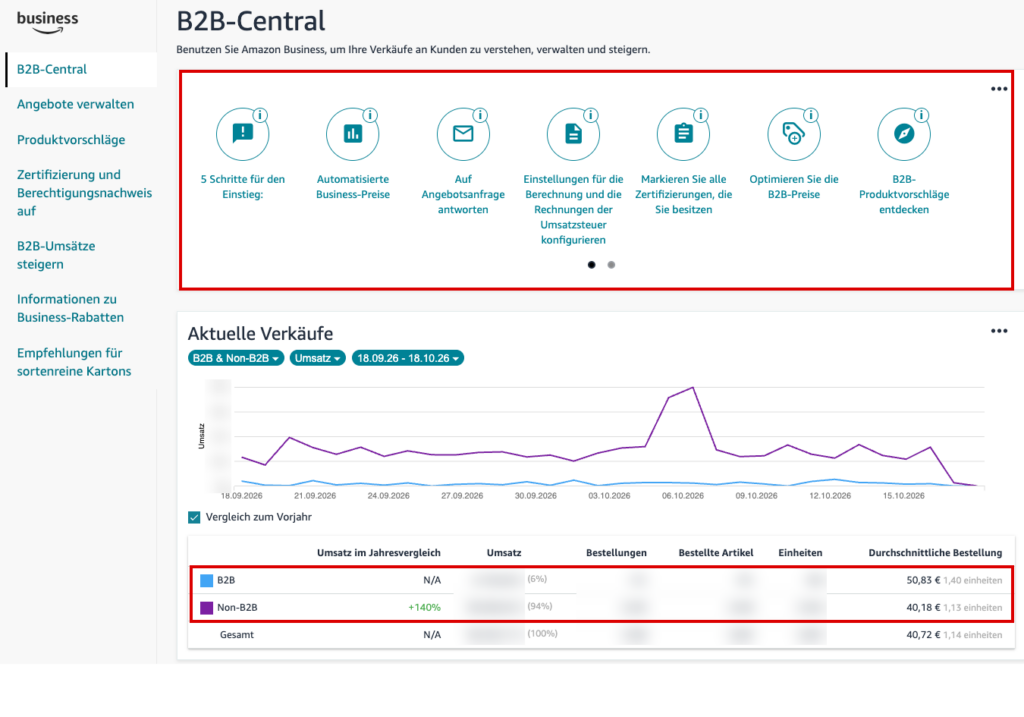Viewport: 1024px width, 717px height.
Task: Open the three-dot menu of the shortcuts card
Action: 999,89
